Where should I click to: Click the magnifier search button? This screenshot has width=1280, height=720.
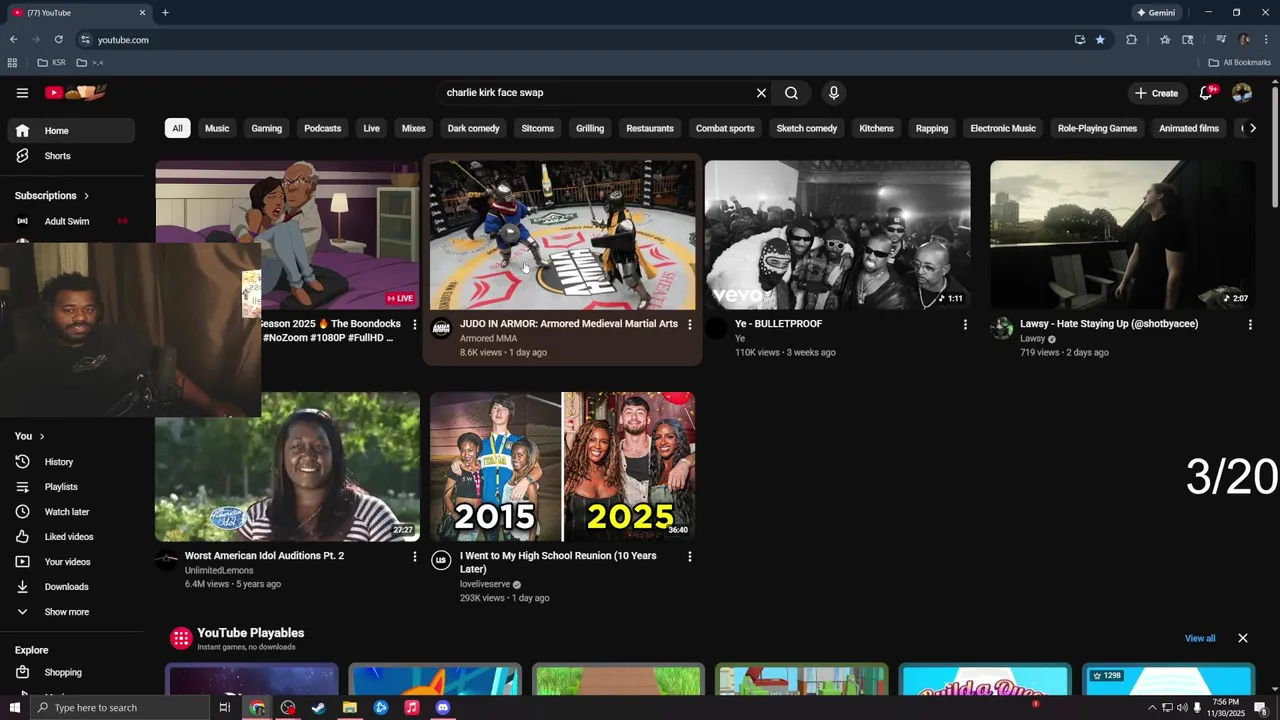791,93
